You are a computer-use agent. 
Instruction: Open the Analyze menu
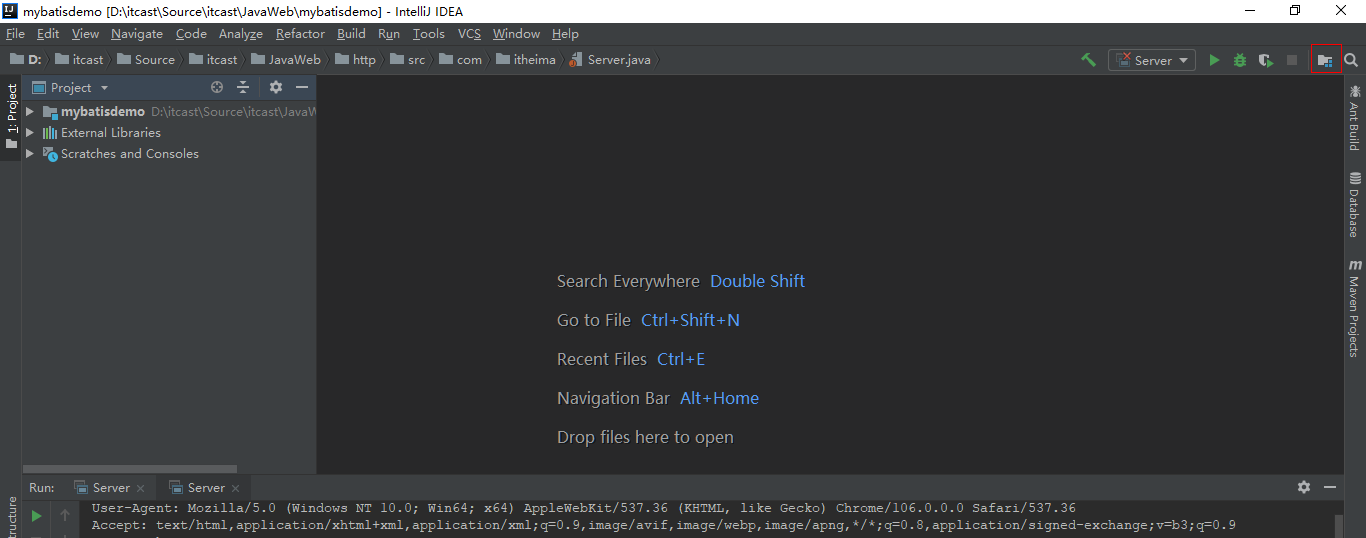241,34
